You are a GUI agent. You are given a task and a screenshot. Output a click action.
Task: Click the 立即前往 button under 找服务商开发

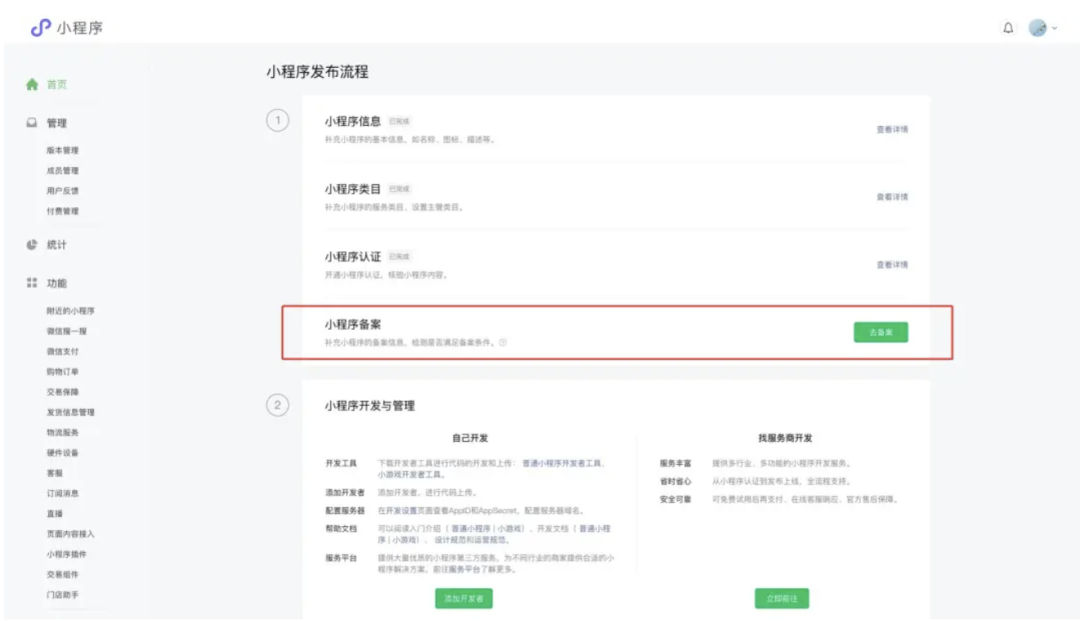click(x=780, y=598)
